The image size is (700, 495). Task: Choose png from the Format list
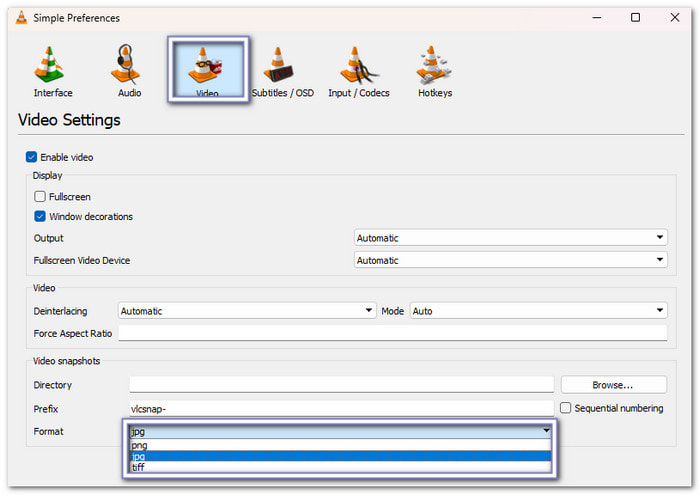coord(340,445)
